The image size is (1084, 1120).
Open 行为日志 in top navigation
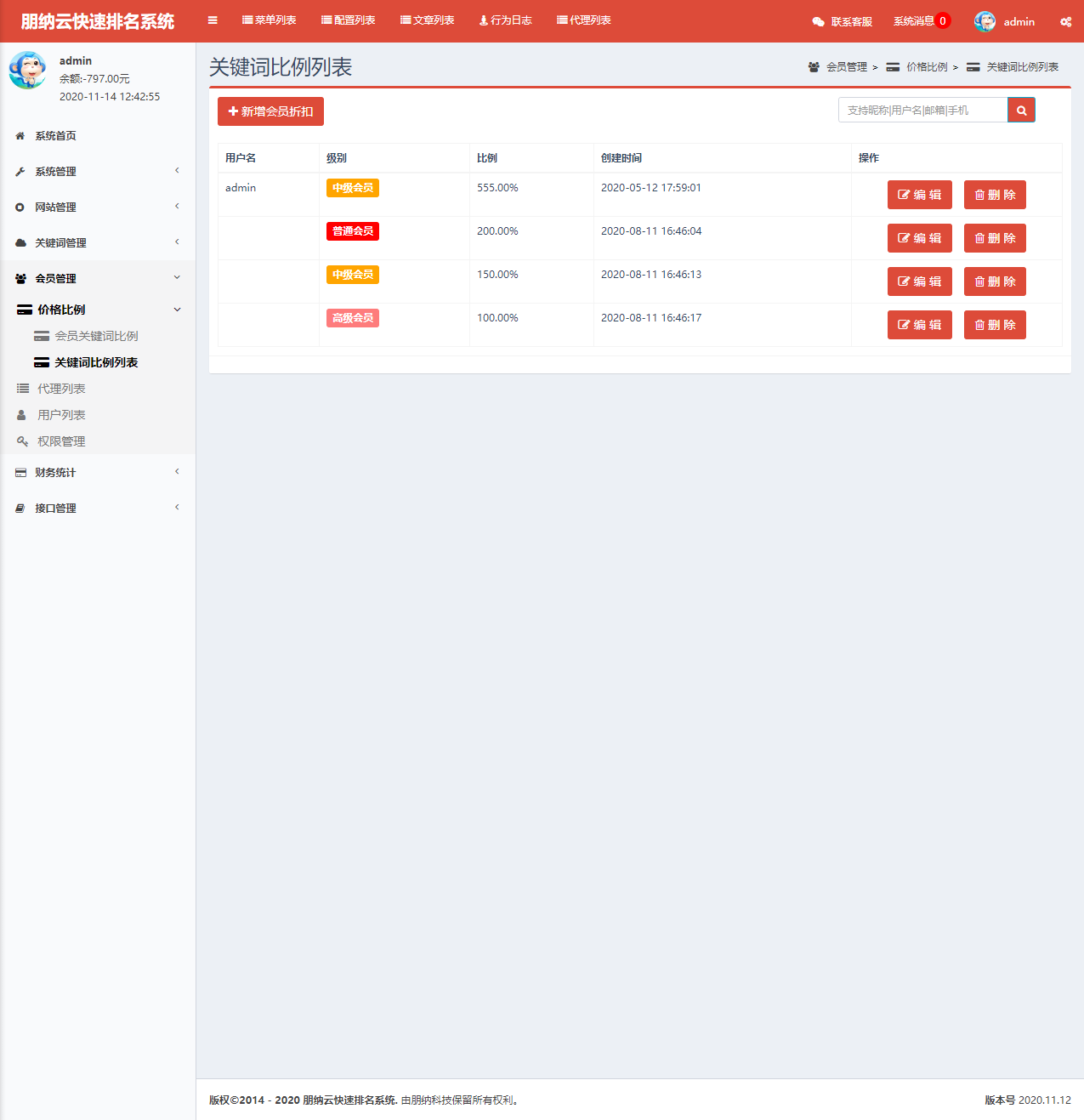click(505, 20)
